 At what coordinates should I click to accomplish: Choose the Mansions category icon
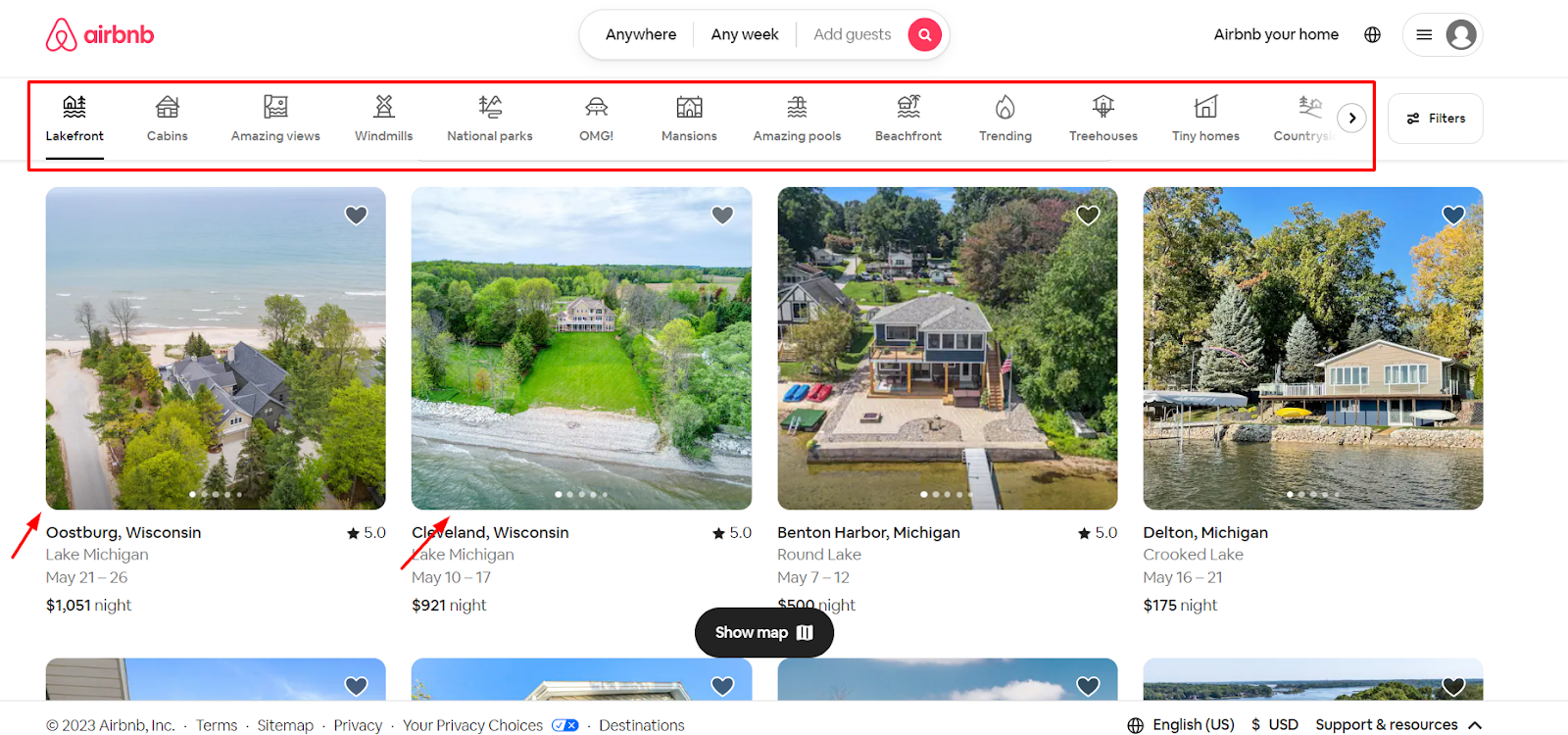pyautogui.click(x=689, y=107)
